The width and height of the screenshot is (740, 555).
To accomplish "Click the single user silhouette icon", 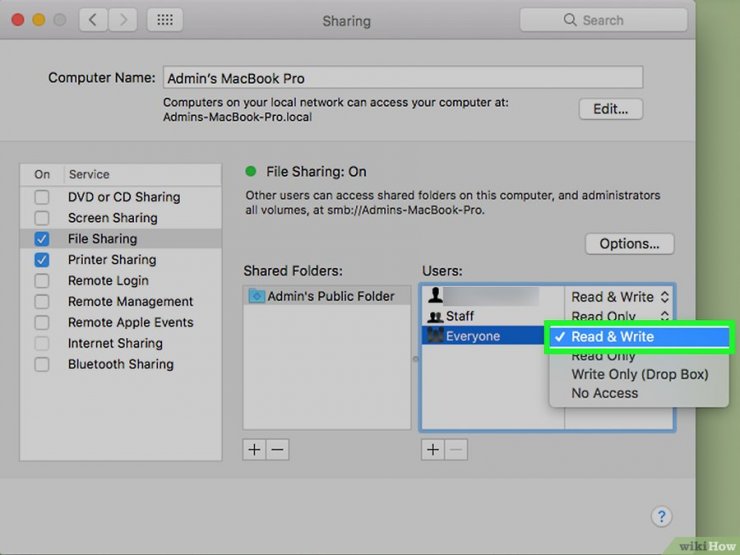I will (435, 295).
